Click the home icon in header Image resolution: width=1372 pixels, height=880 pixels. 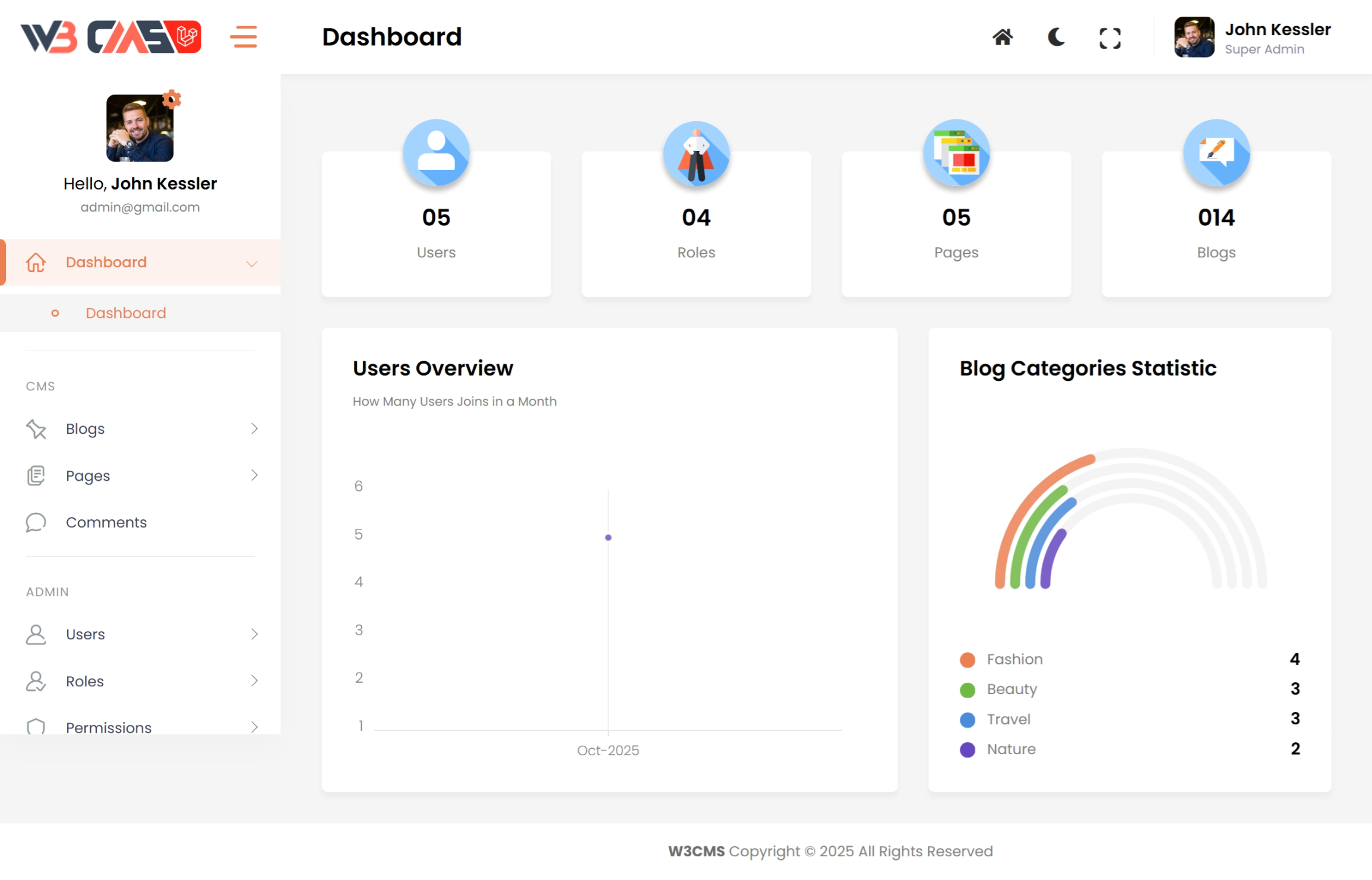pos(1002,37)
